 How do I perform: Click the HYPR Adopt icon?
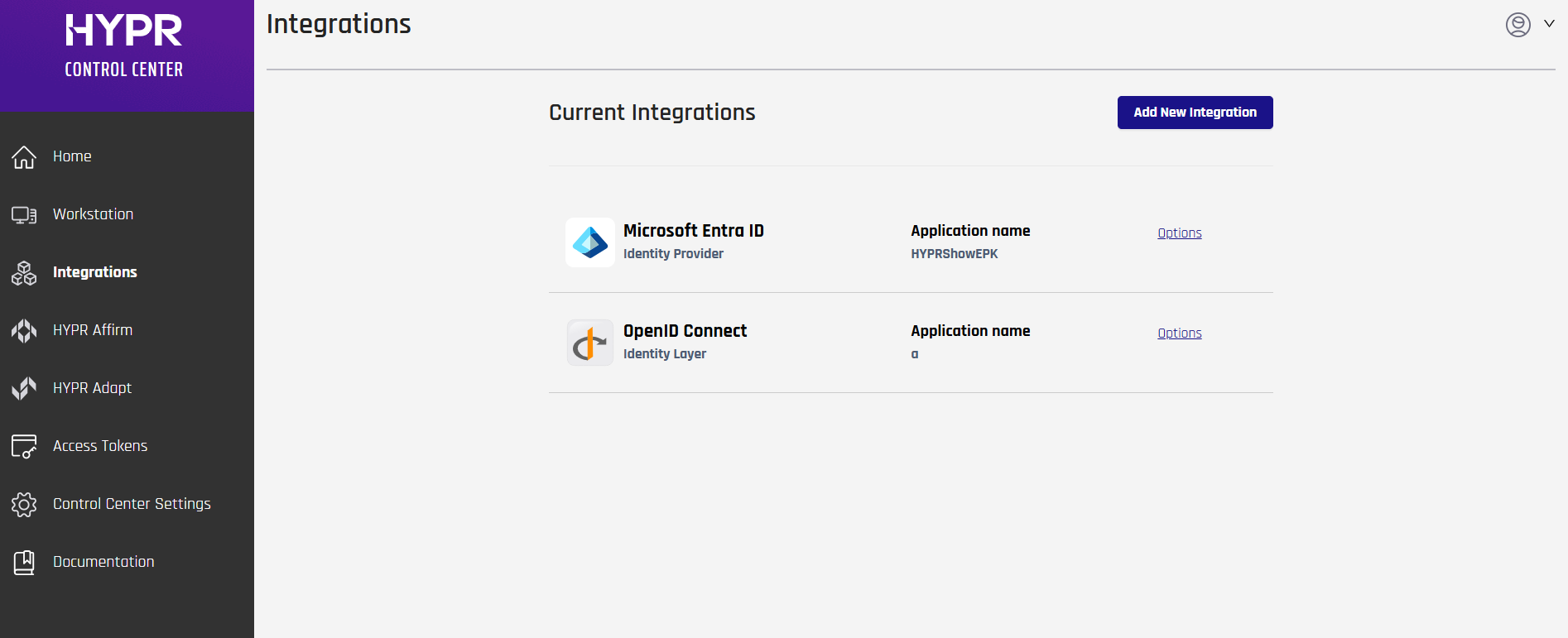pos(24,388)
